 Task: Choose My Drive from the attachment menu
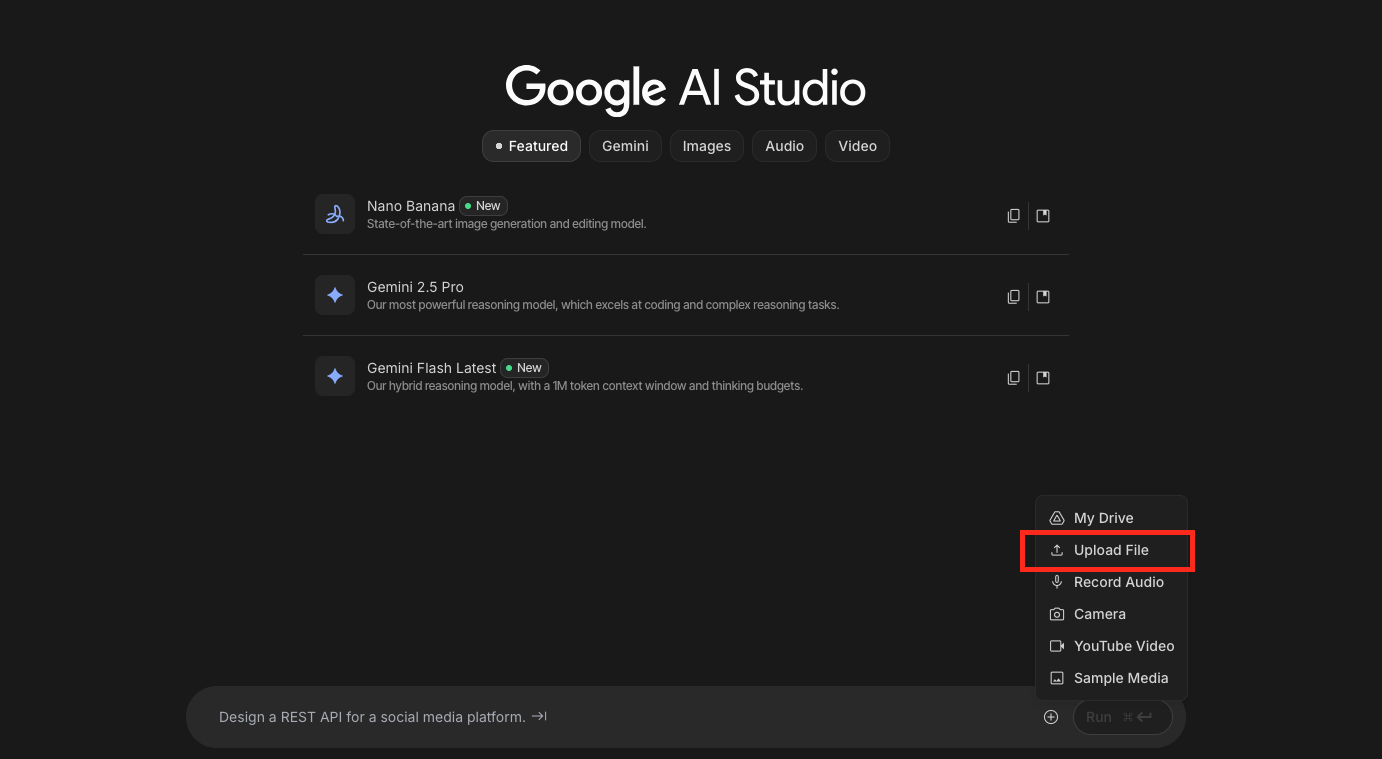tap(1103, 518)
